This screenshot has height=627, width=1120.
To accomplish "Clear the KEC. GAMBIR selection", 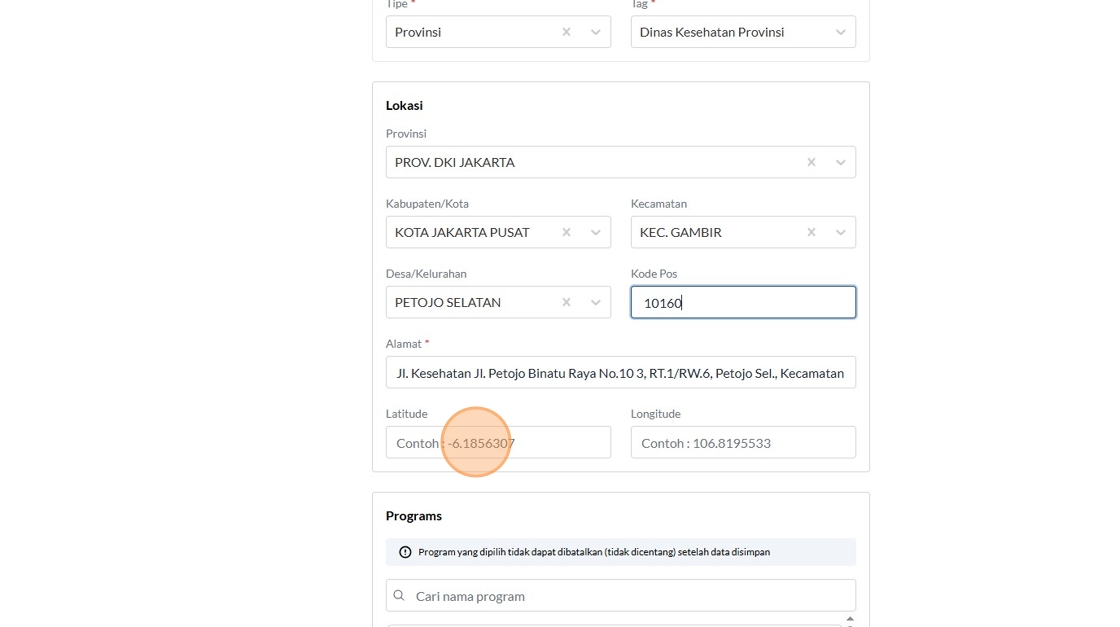I will (x=811, y=232).
